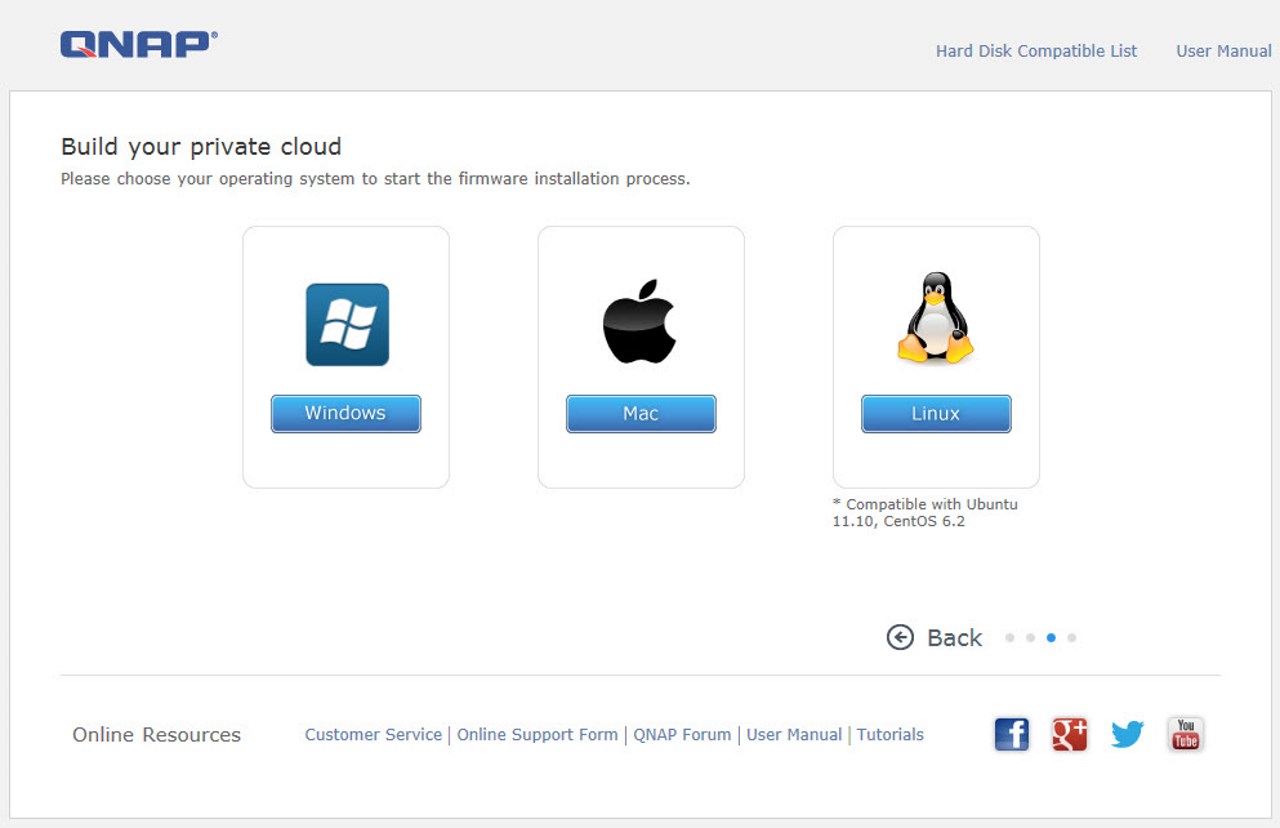Select the Apple logo icon
Screen dimensions: 1280x828
(x=640, y=321)
